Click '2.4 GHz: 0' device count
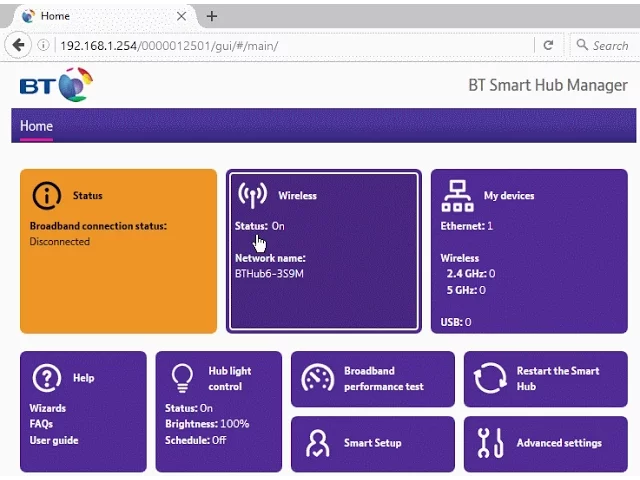 click(x=471, y=273)
